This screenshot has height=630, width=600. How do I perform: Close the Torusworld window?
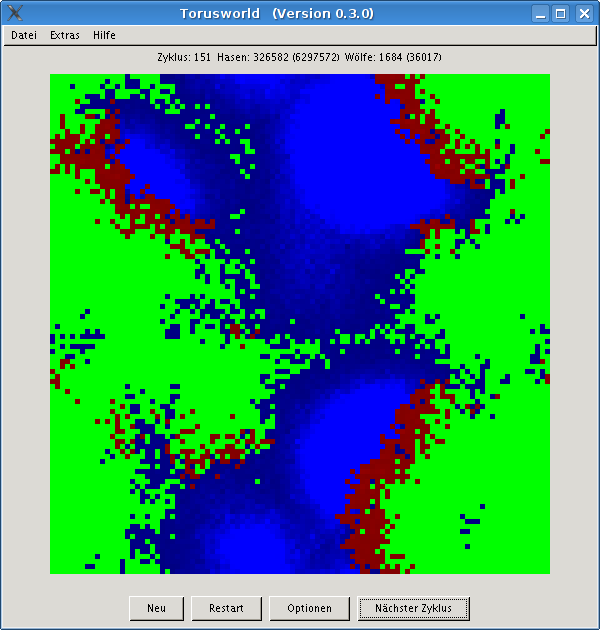(583, 13)
